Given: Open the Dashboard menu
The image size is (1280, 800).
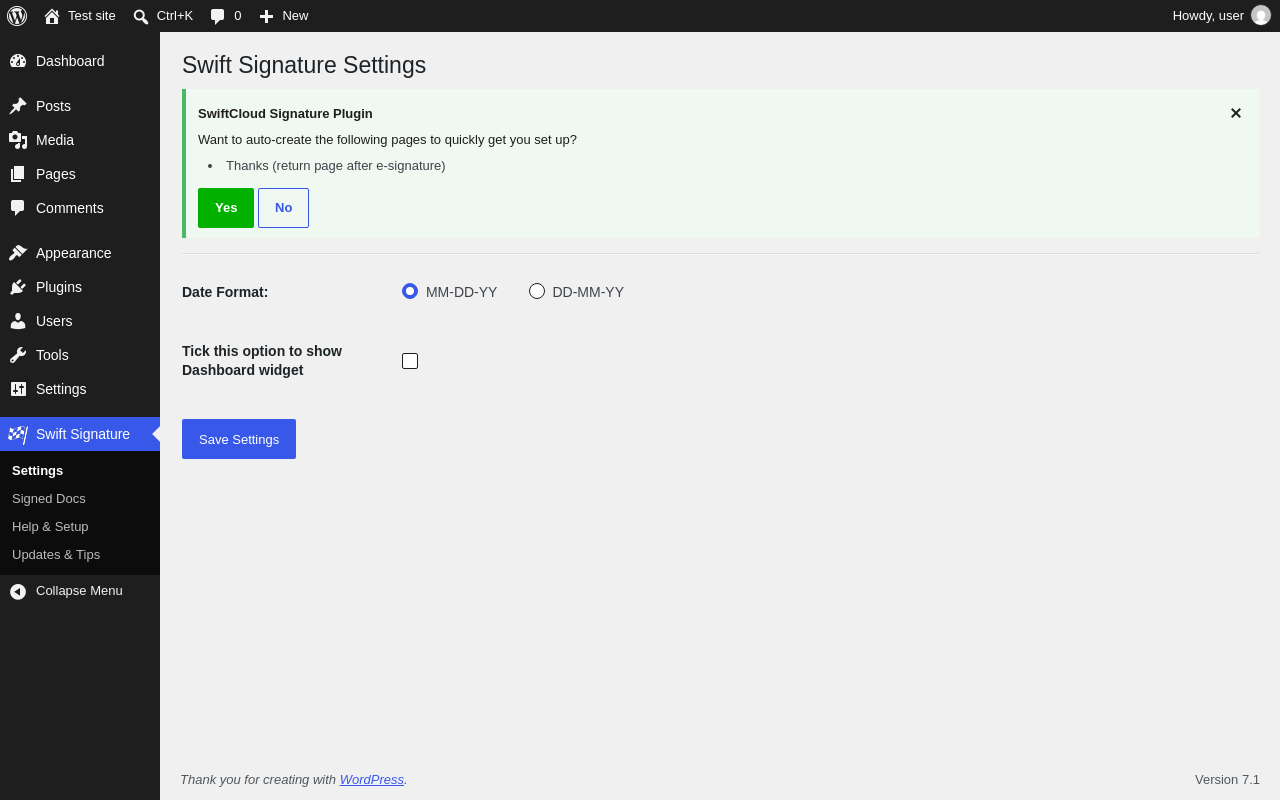Looking at the screenshot, I should [x=80, y=61].
